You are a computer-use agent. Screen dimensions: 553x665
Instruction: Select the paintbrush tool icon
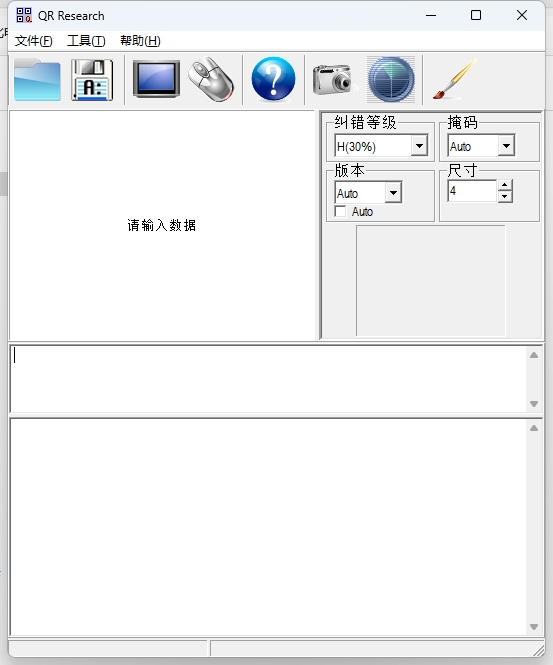pyautogui.click(x=454, y=79)
